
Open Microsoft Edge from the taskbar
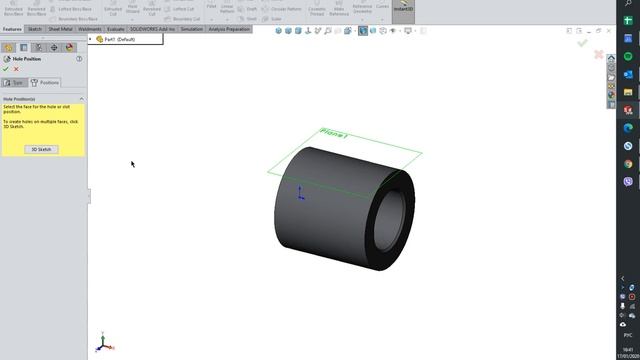[628, 128]
